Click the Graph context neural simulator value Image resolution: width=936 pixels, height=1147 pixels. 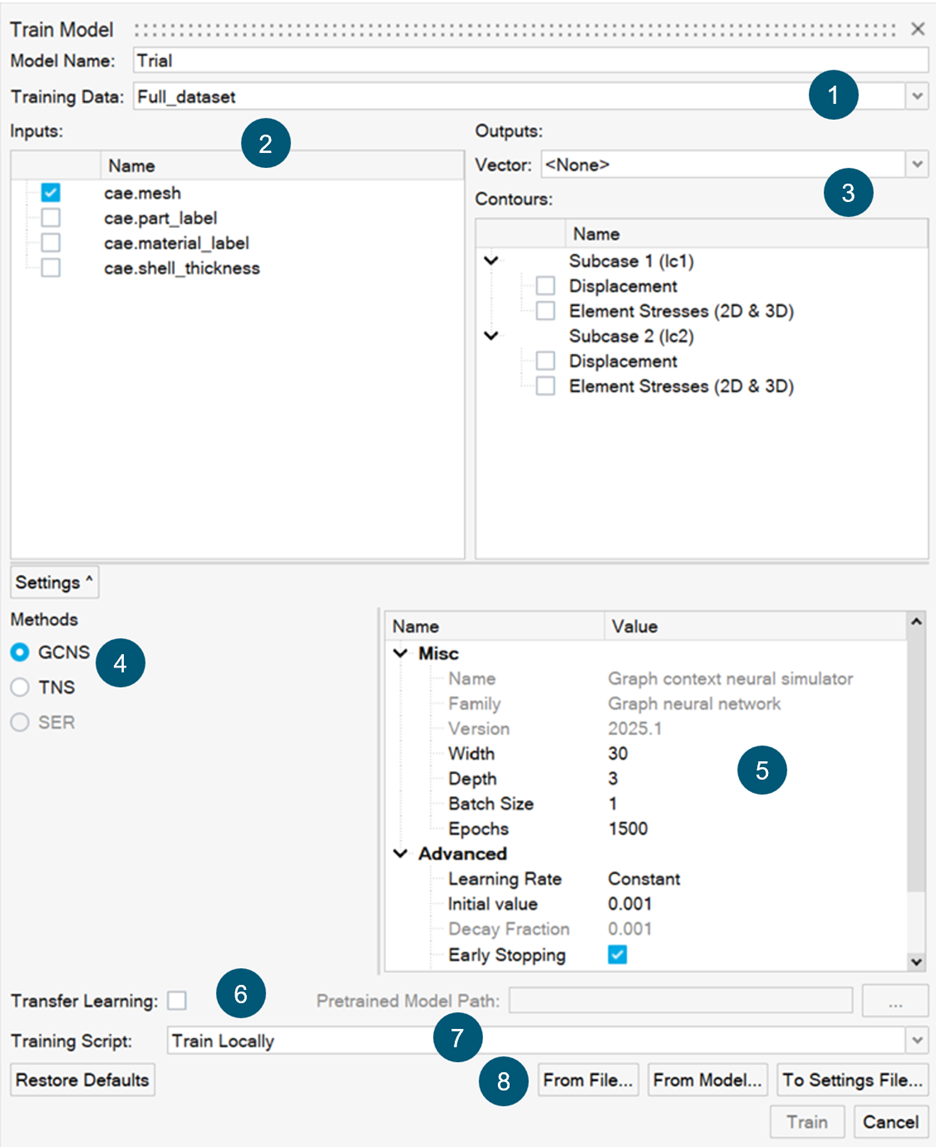pos(731,678)
